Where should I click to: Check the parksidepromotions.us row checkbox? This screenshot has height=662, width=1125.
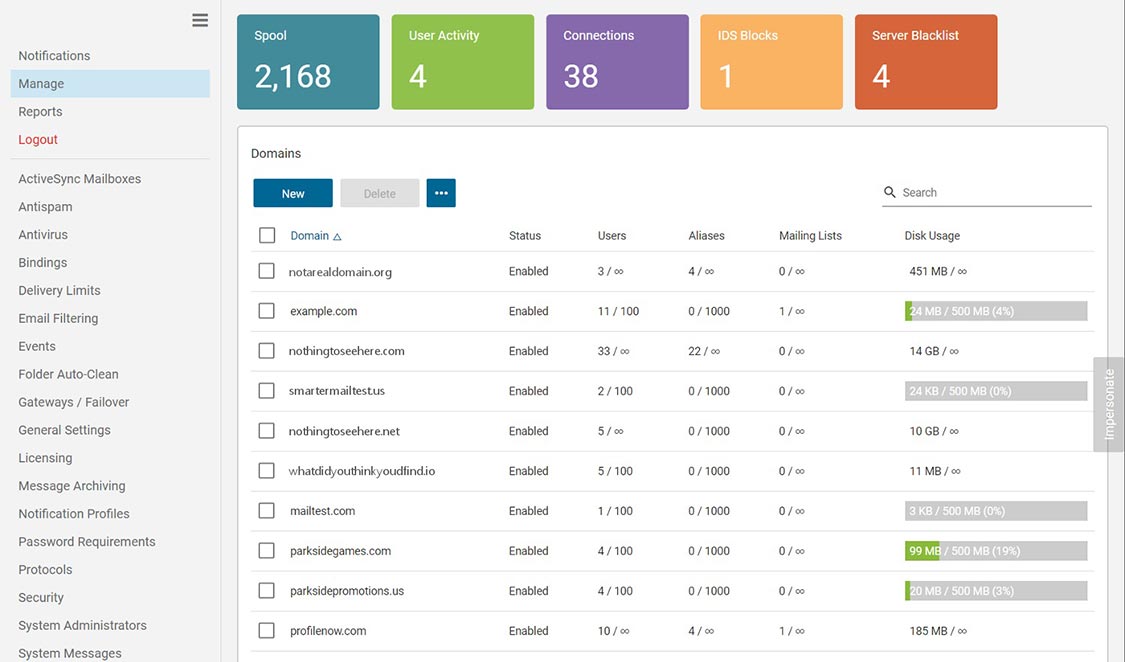[x=266, y=591]
